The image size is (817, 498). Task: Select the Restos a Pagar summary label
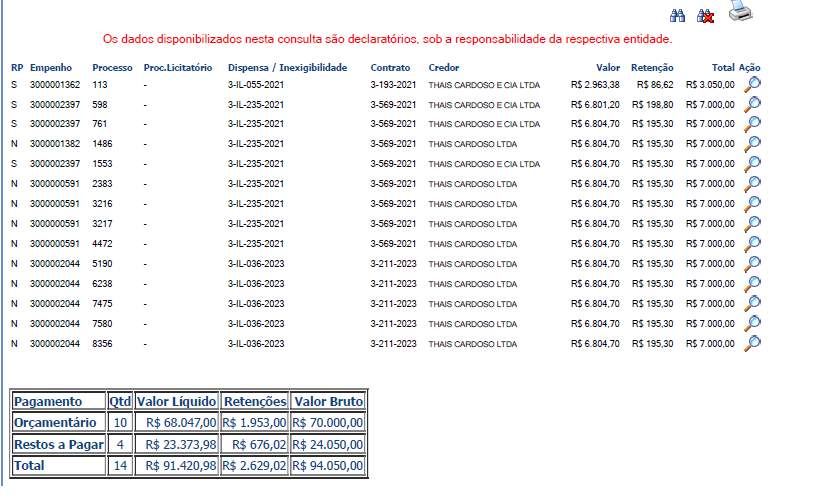tap(58, 444)
